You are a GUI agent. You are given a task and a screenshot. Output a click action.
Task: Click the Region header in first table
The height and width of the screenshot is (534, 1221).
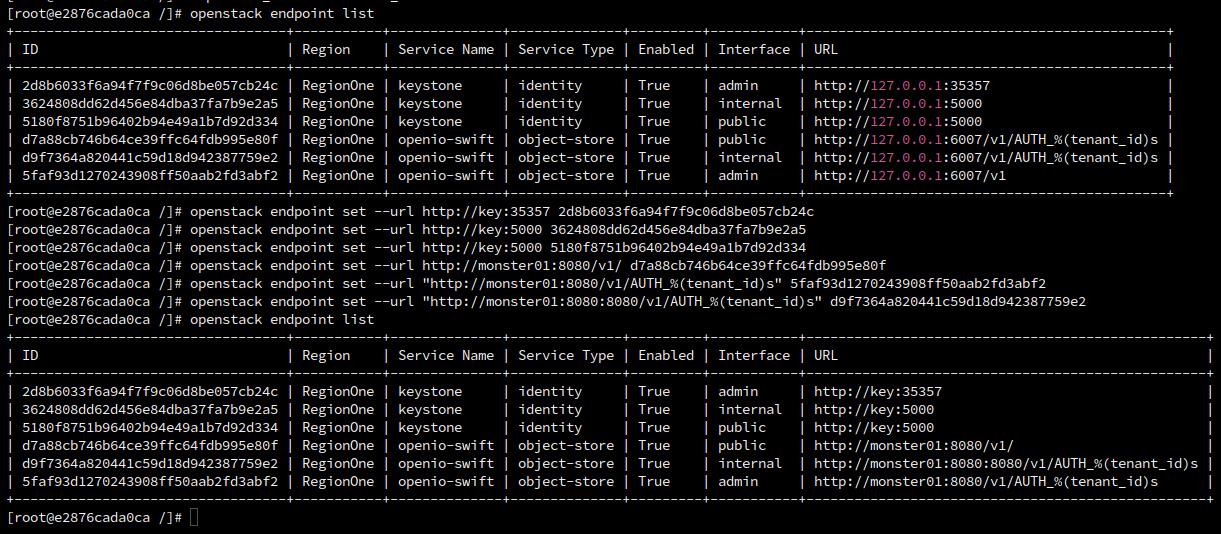pyautogui.click(x=326, y=49)
